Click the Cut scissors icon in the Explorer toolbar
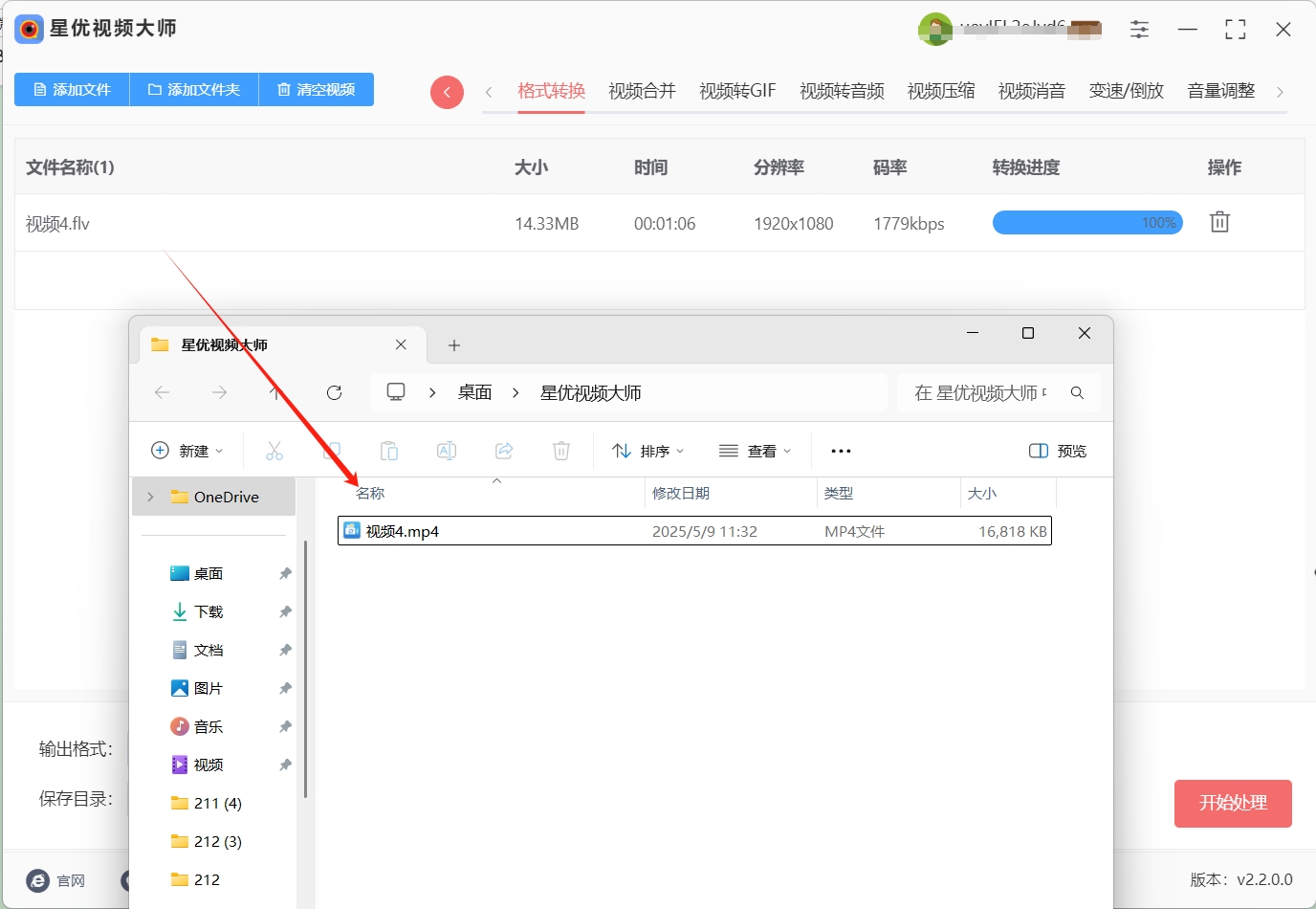Screen dimensions: 1316x909 coord(274,451)
